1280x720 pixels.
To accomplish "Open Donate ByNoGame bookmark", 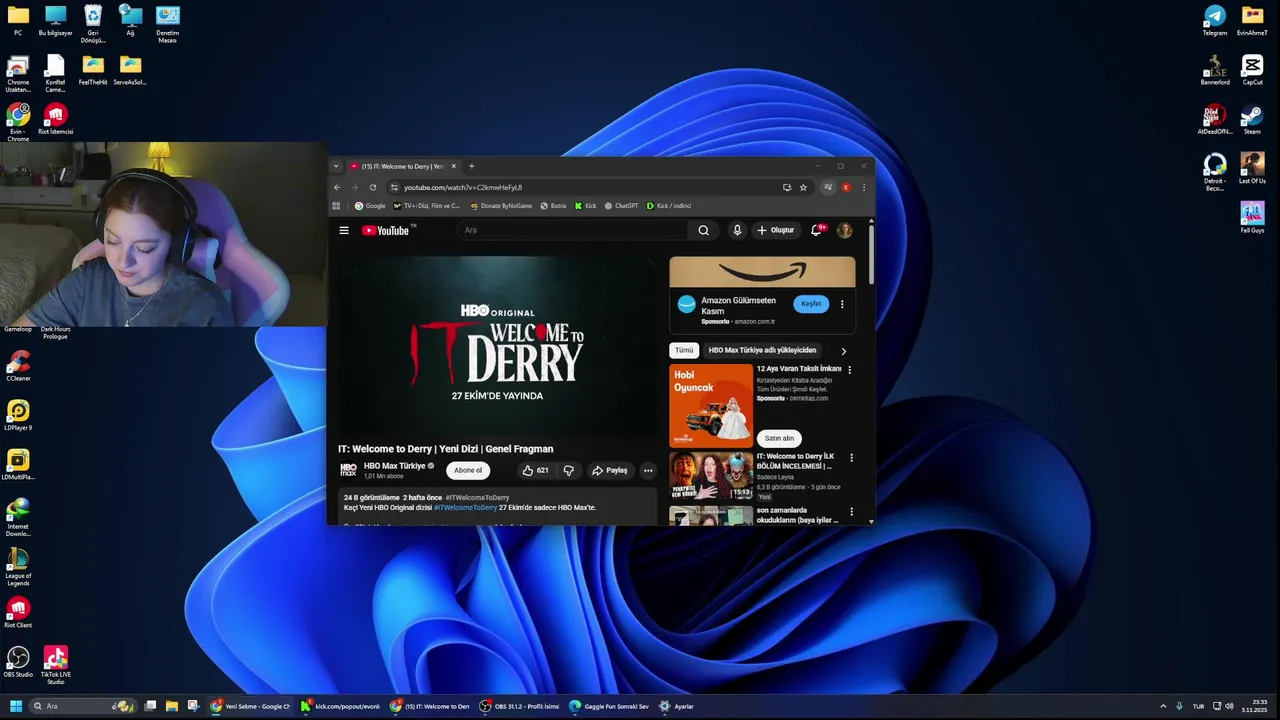I will click(x=501, y=206).
